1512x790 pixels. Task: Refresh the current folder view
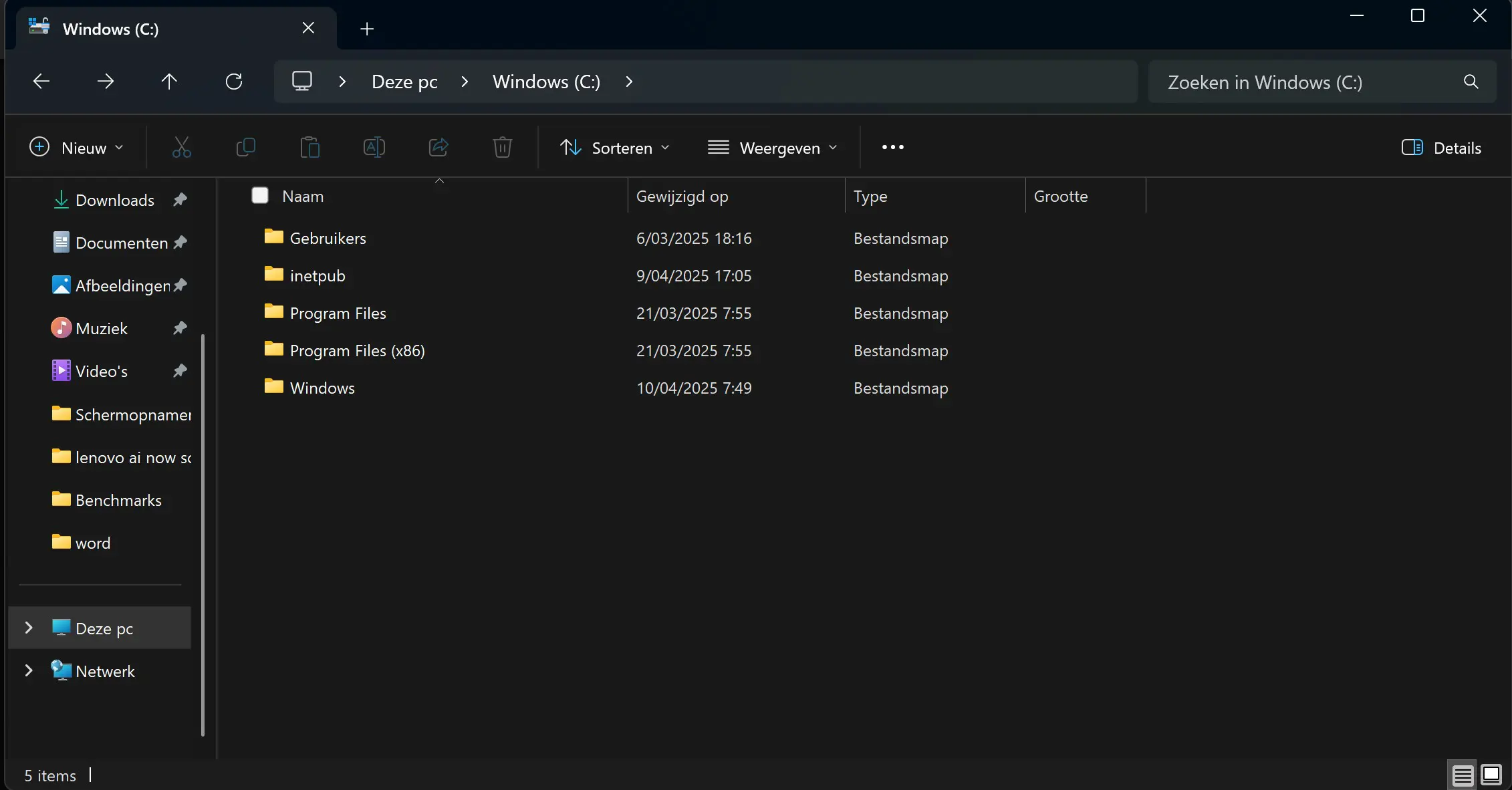(233, 82)
